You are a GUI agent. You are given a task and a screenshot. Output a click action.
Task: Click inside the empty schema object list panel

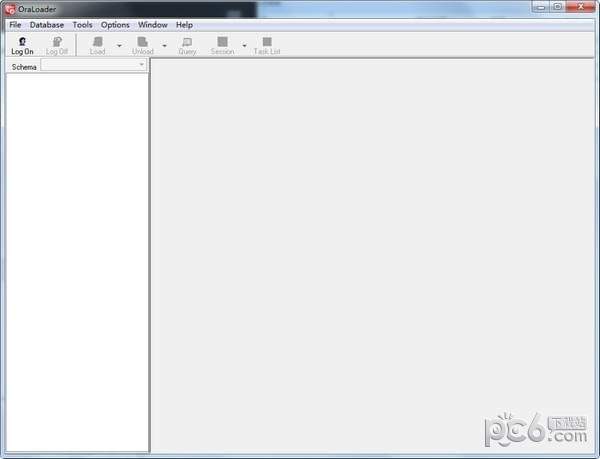(x=77, y=262)
